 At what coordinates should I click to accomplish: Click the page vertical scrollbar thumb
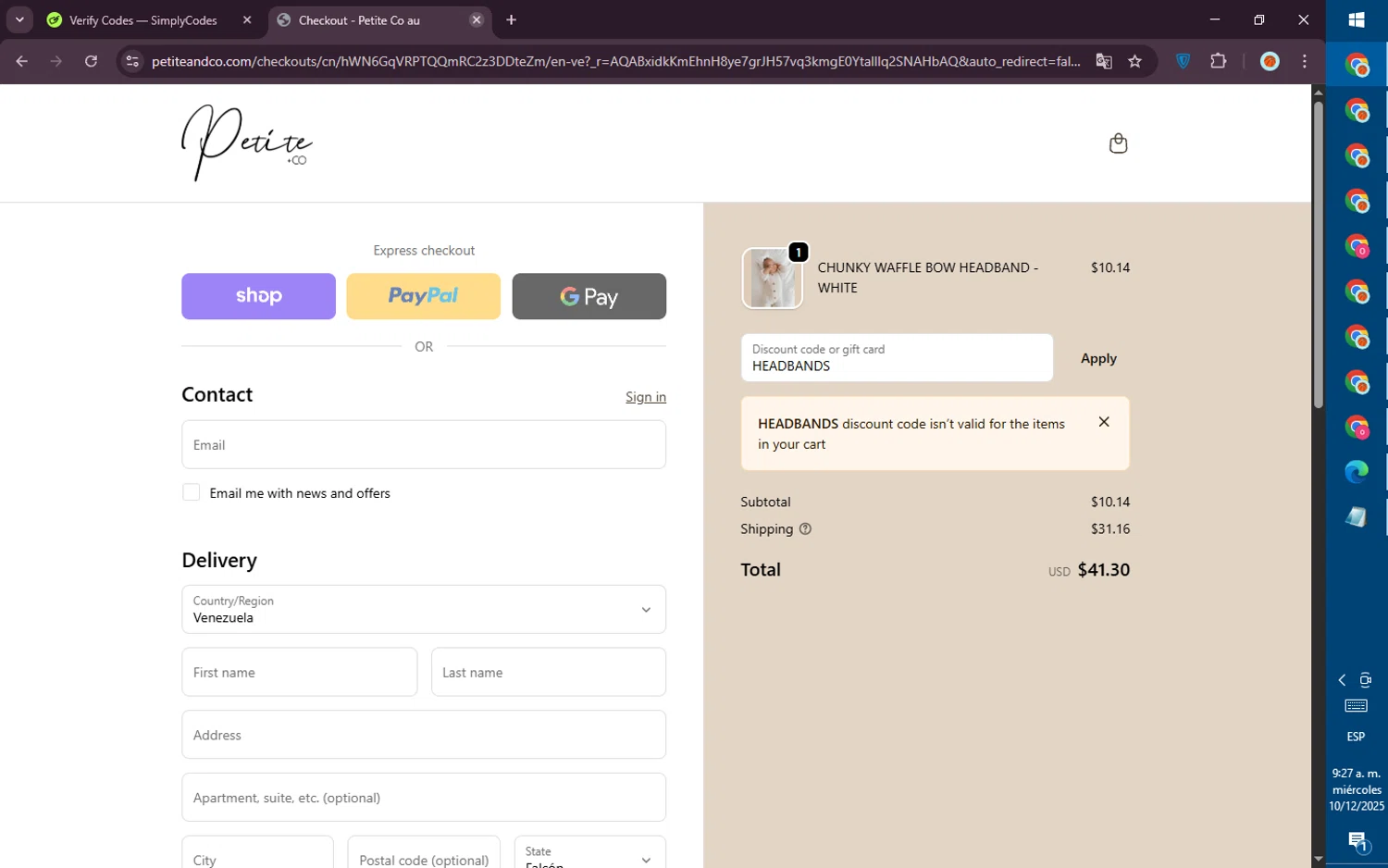click(1318, 254)
